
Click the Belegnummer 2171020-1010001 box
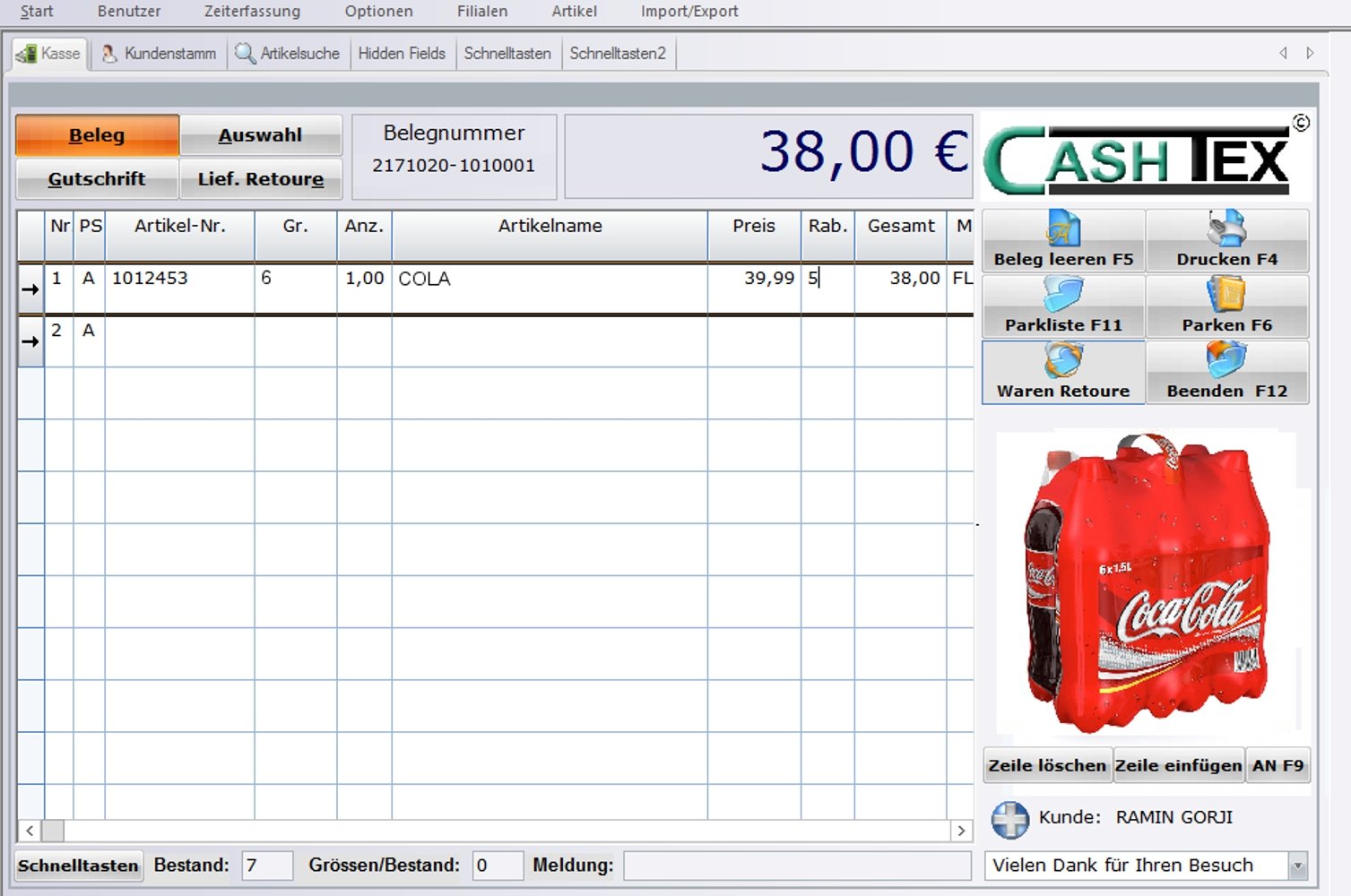coord(454,157)
